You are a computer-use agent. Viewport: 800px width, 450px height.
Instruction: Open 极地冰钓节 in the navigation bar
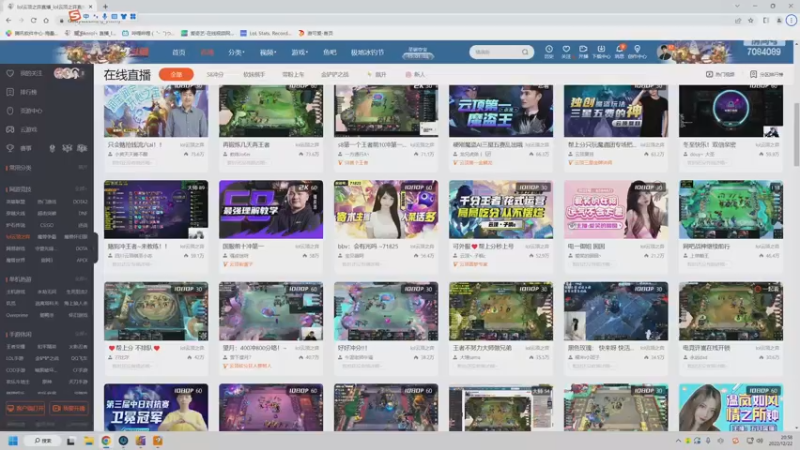(x=367, y=53)
